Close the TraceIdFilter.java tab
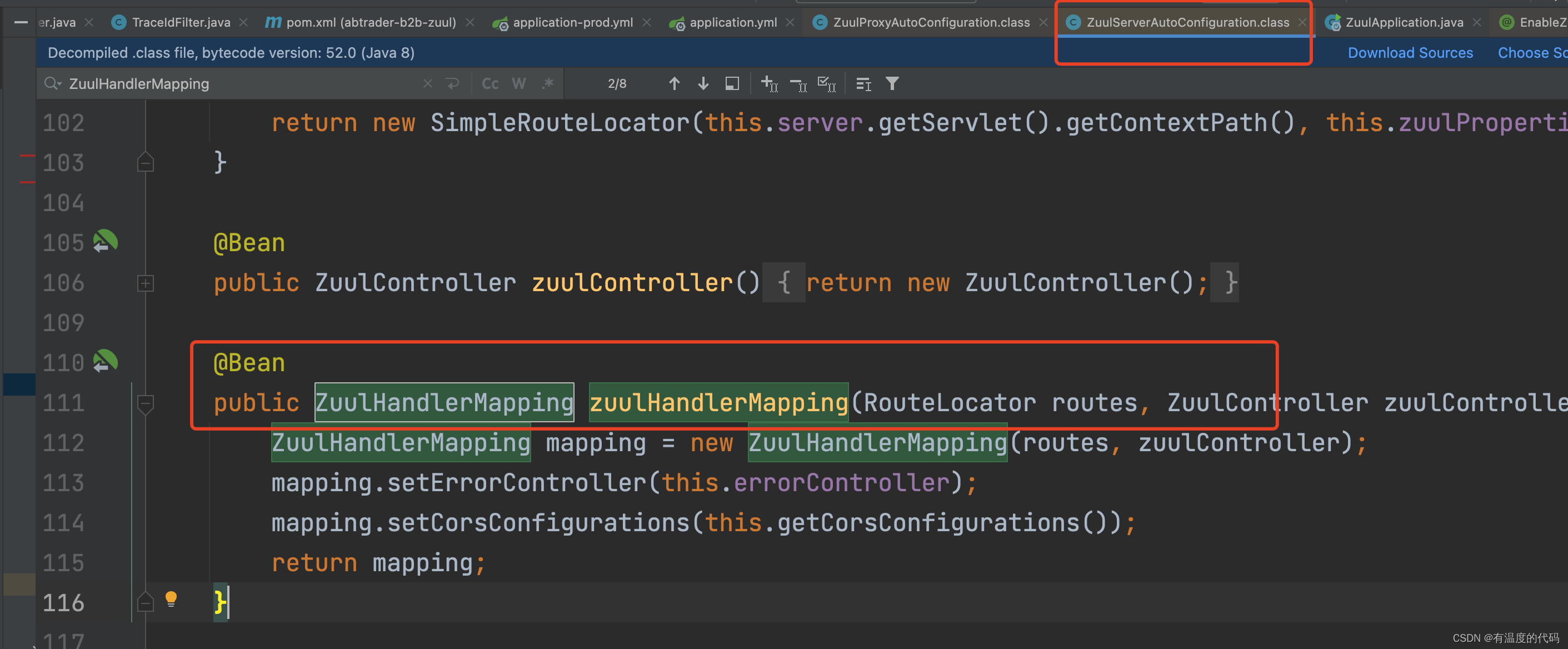 (x=243, y=23)
